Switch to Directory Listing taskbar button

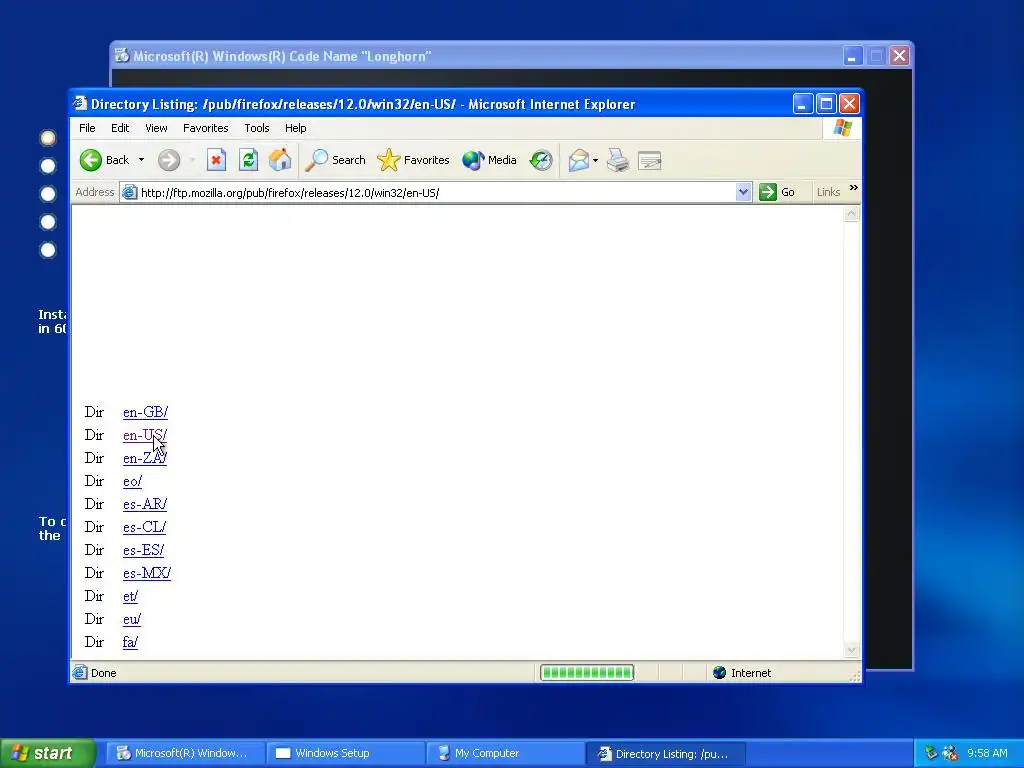click(x=666, y=753)
